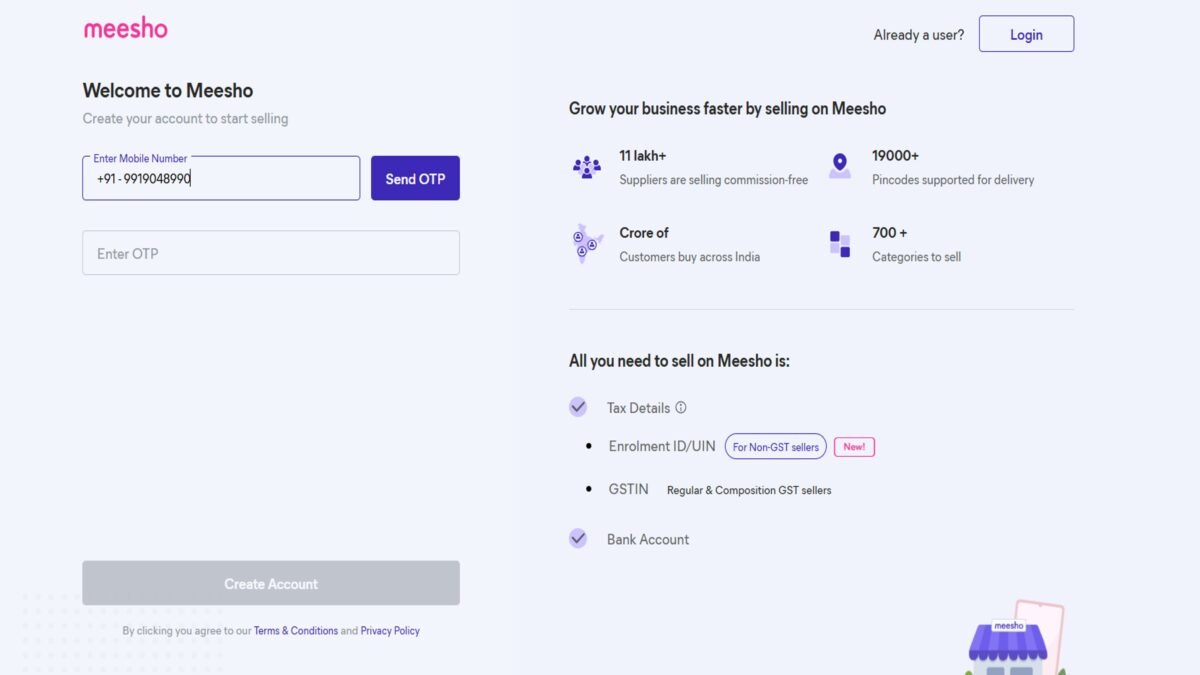Open the Terms & Conditions link

pyautogui.click(x=296, y=631)
